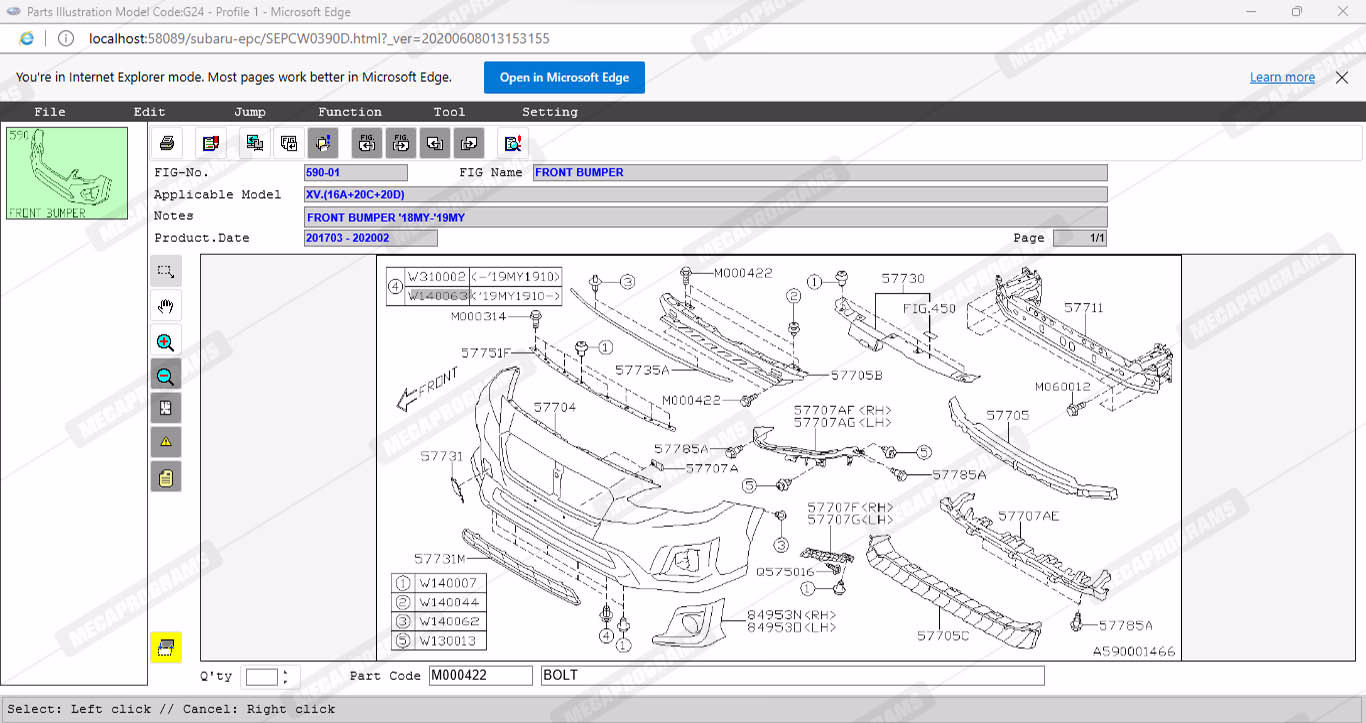Click the yellow clipboard notes icon

coord(166,477)
